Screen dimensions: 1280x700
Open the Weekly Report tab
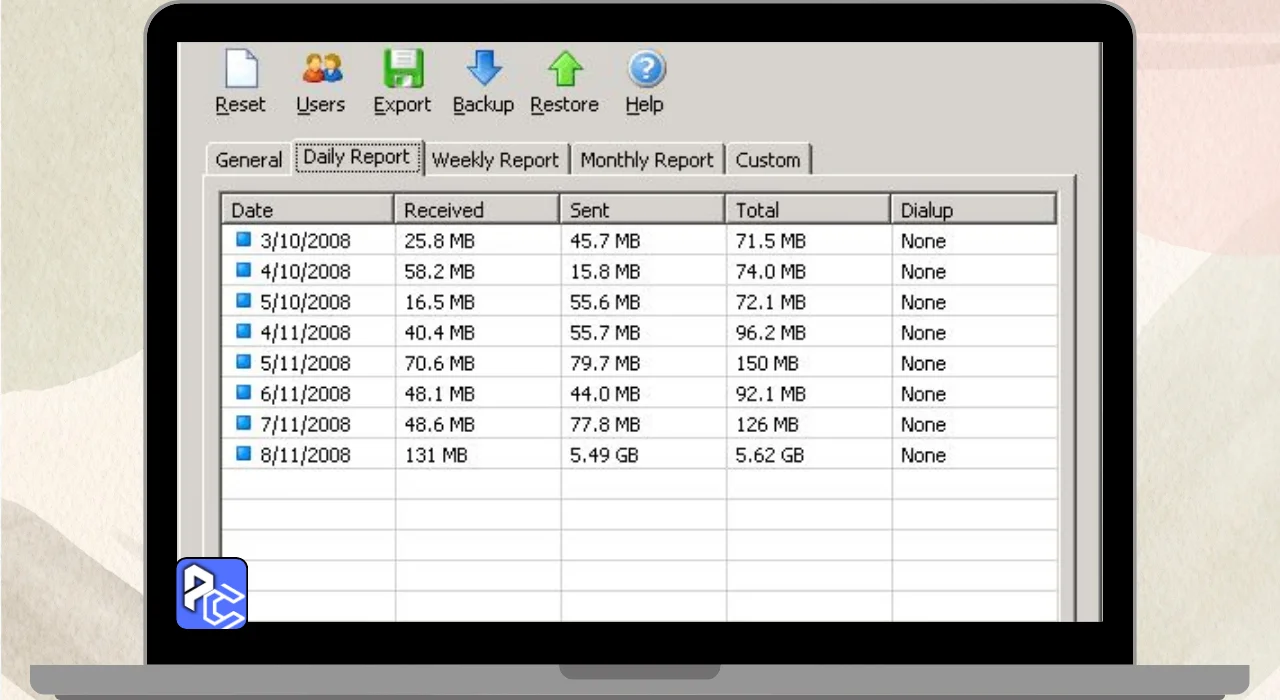pyautogui.click(x=495, y=160)
